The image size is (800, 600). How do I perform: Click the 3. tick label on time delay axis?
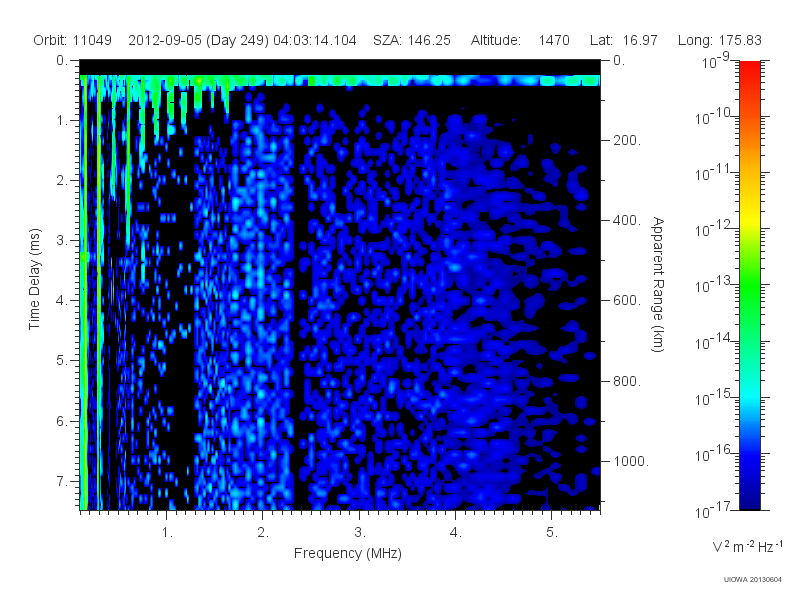point(62,240)
